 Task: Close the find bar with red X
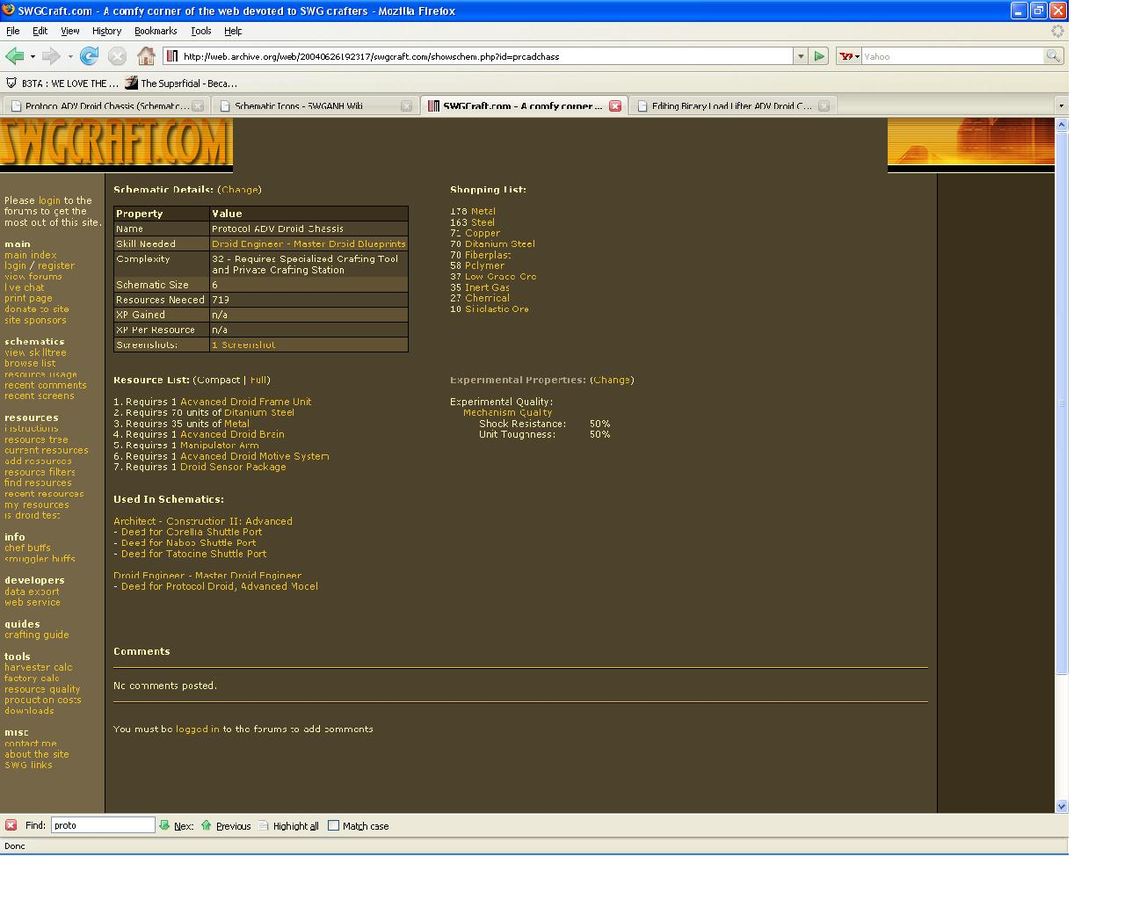pyautogui.click(x=11, y=825)
